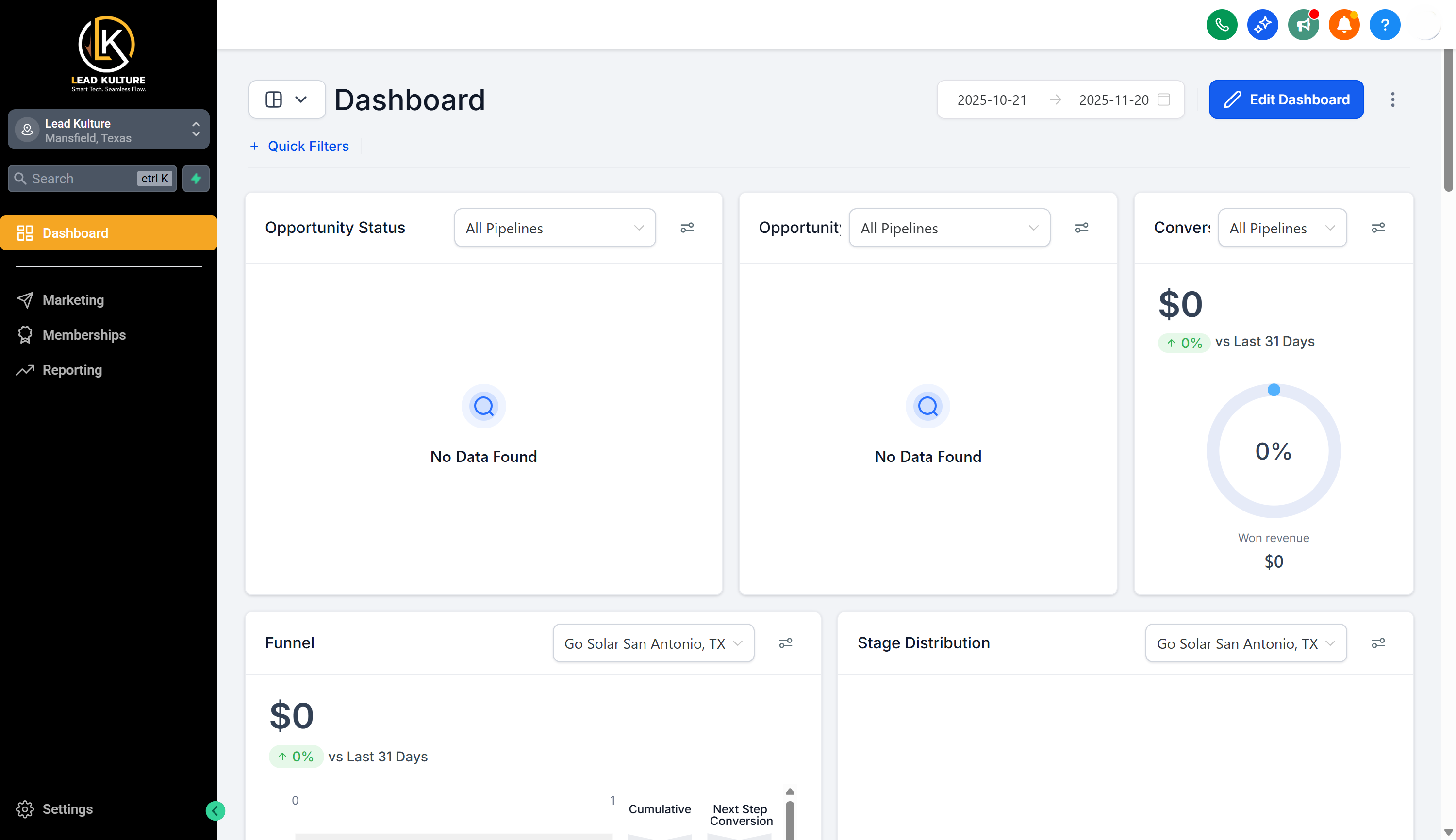Select Memberships in the sidebar
The height and width of the screenshot is (840, 1456).
pyautogui.click(x=83, y=335)
